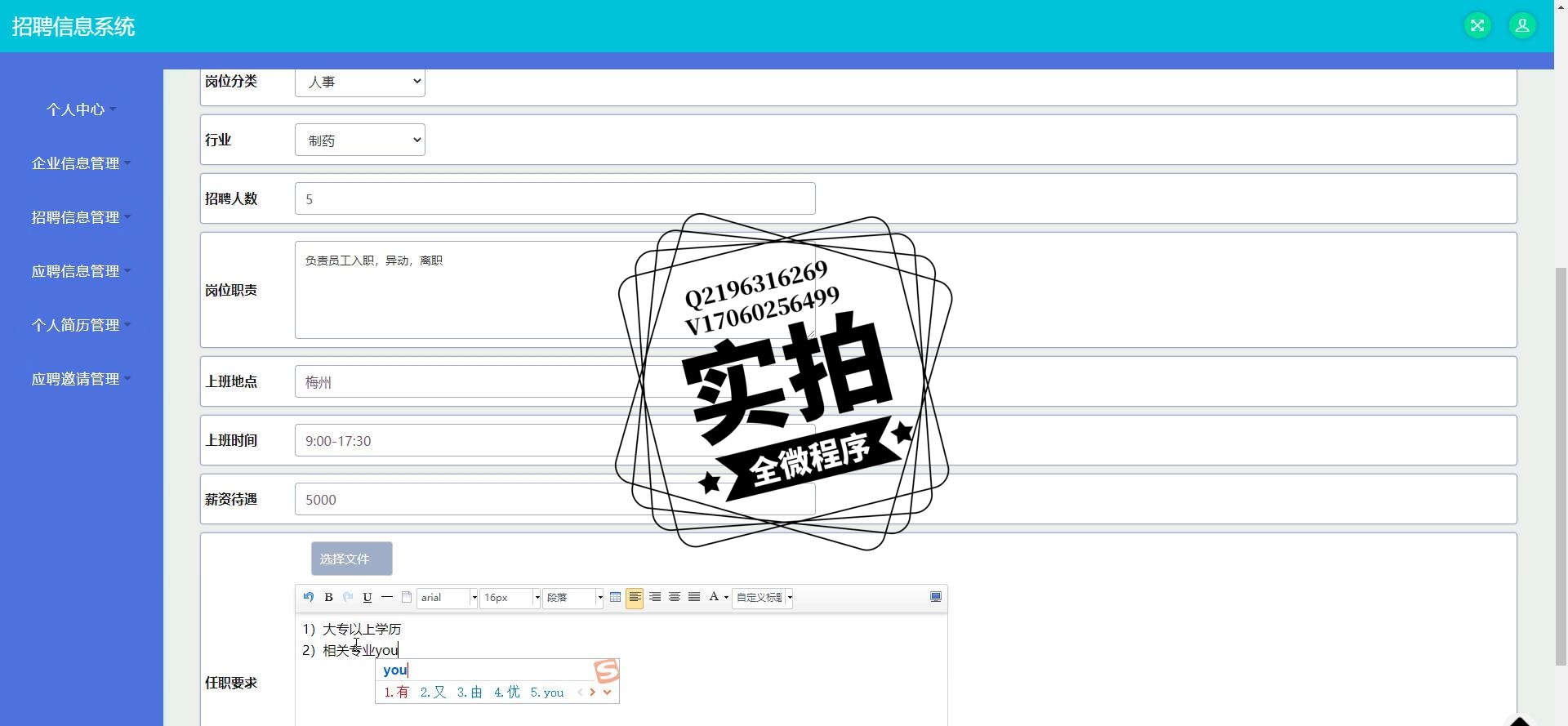The width and height of the screenshot is (1568, 726).
Task: Click the 薪资待遇 input with 5000
Action: click(555, 499)
